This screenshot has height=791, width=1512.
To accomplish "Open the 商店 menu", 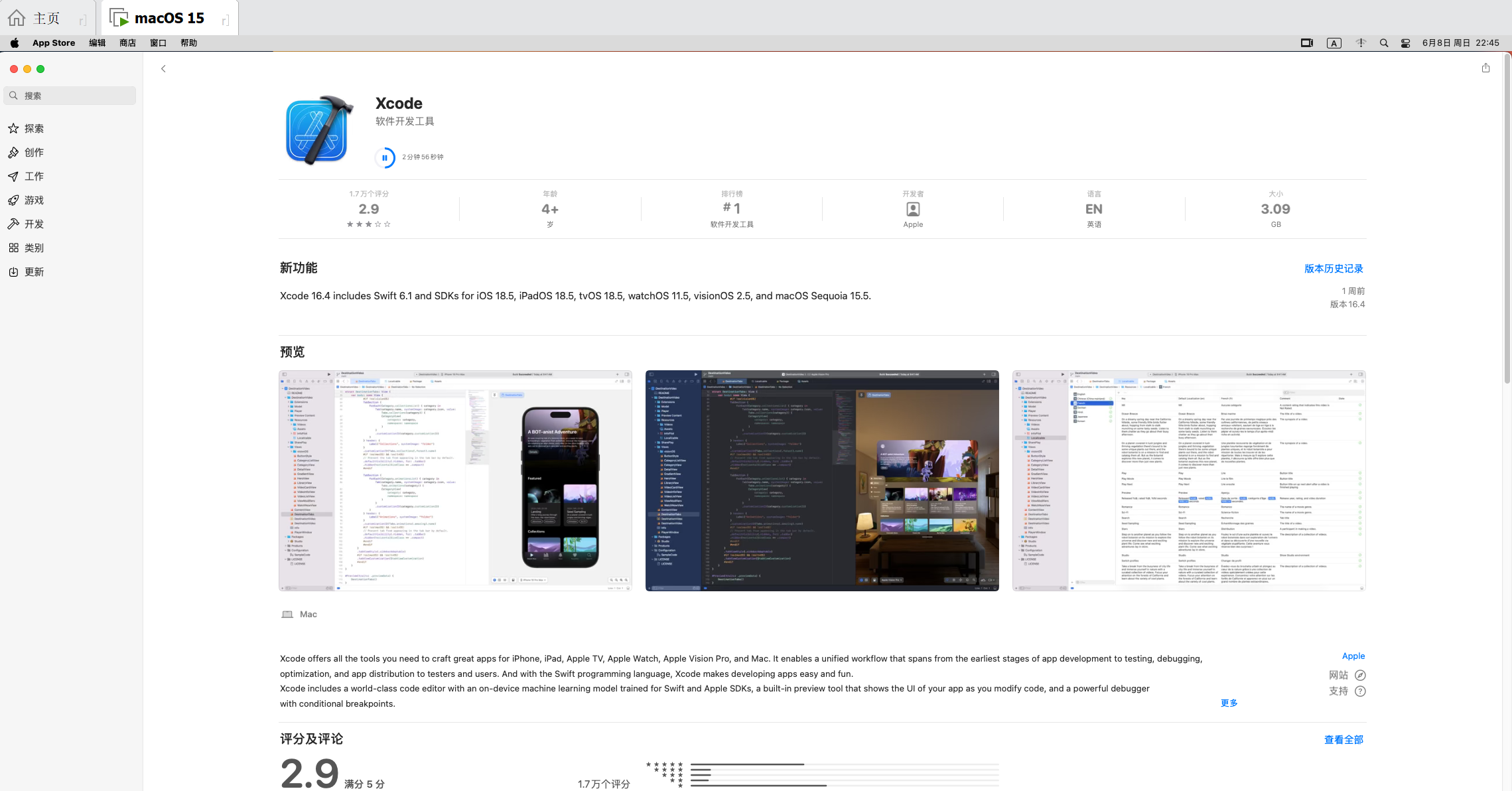I will point(127,42).
